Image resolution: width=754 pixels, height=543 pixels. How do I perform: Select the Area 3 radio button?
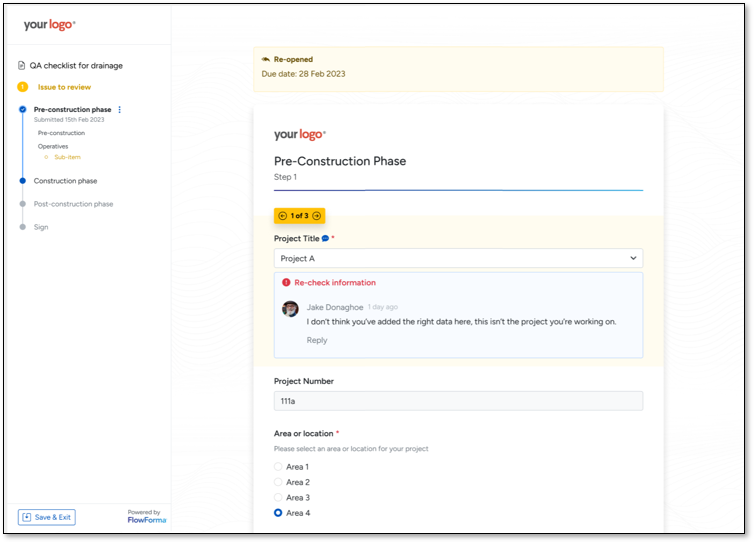click(278, 497)
